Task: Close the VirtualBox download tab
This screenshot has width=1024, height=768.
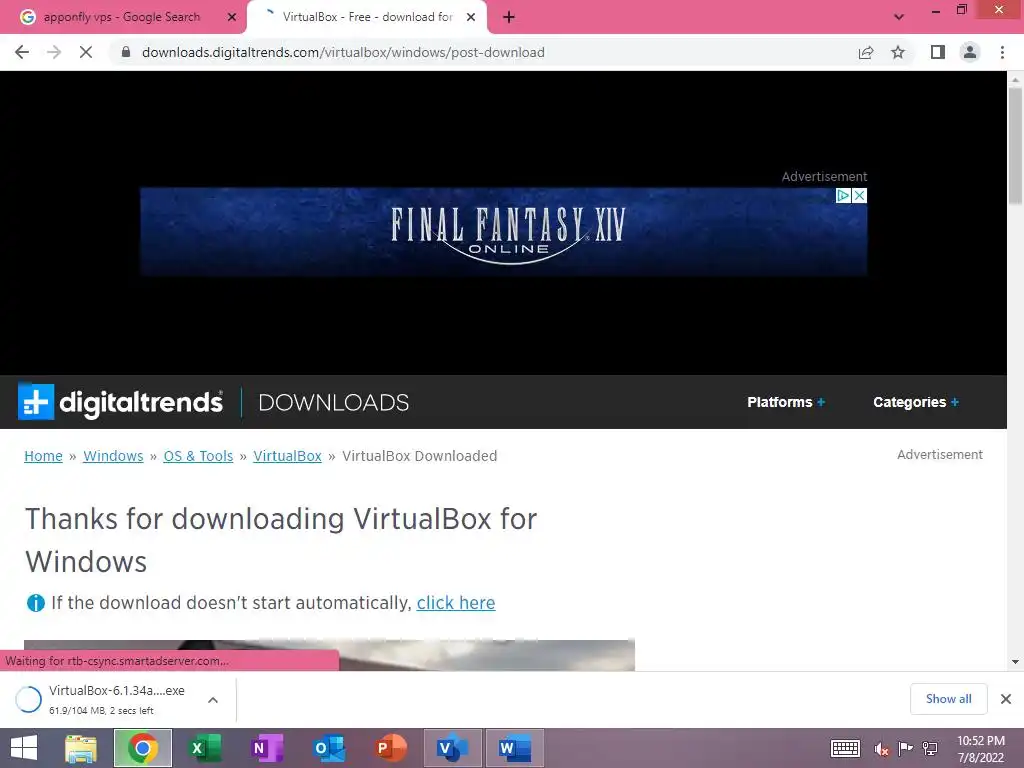Action: click(x=471, y=17)
